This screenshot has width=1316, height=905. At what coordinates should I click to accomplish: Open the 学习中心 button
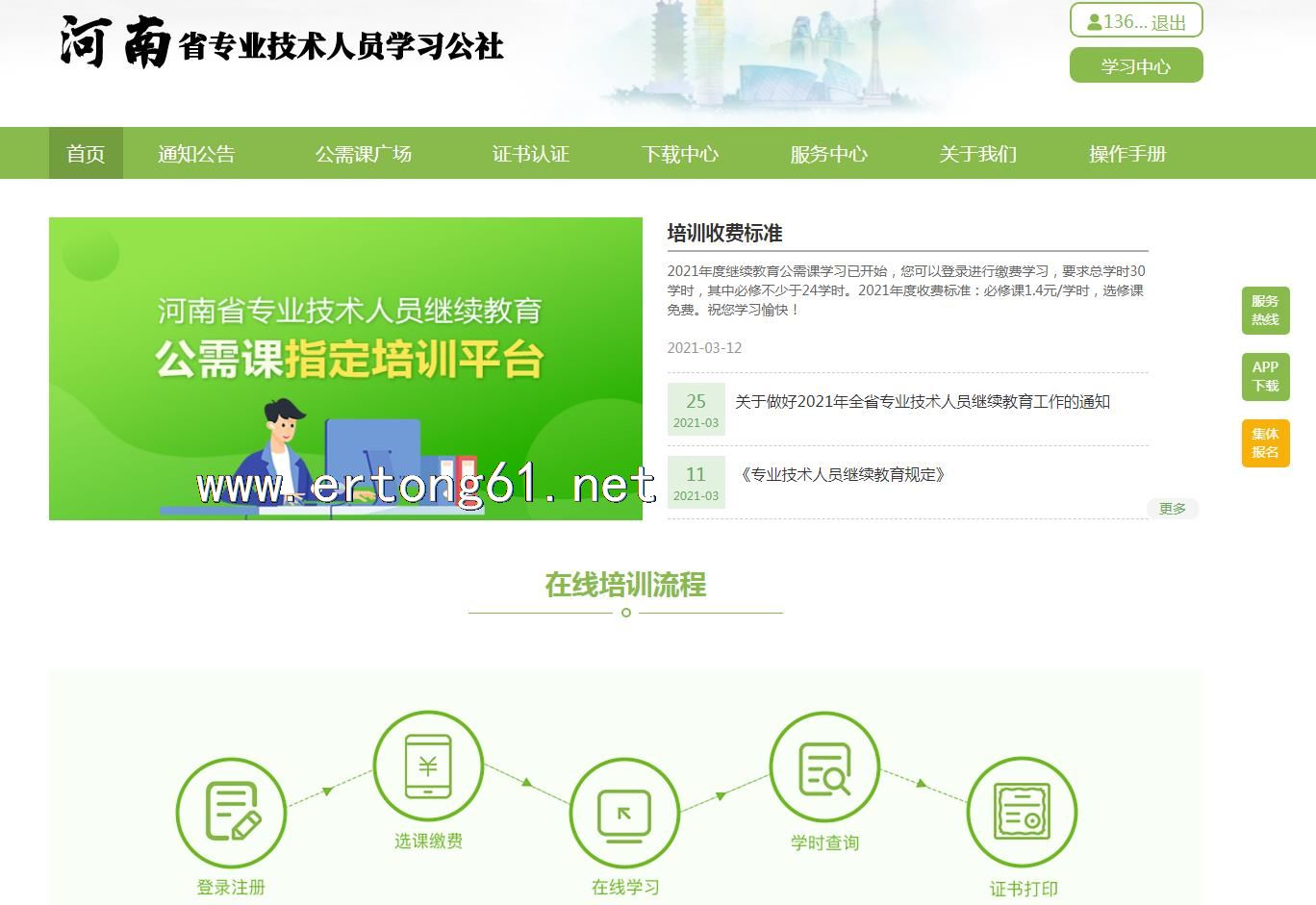click(x=1136, y=66)
